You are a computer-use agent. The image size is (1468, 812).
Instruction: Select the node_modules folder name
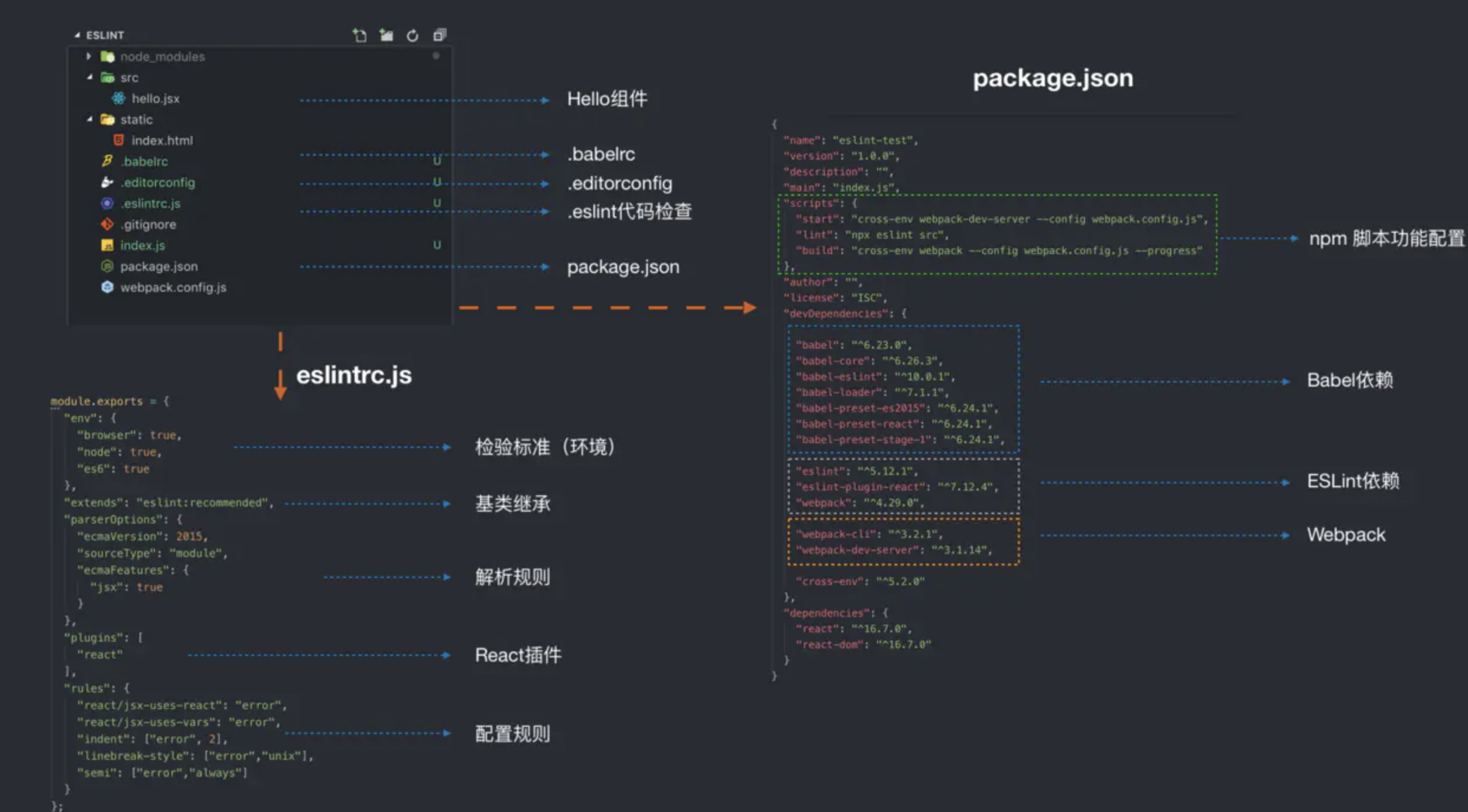(163, 57)
